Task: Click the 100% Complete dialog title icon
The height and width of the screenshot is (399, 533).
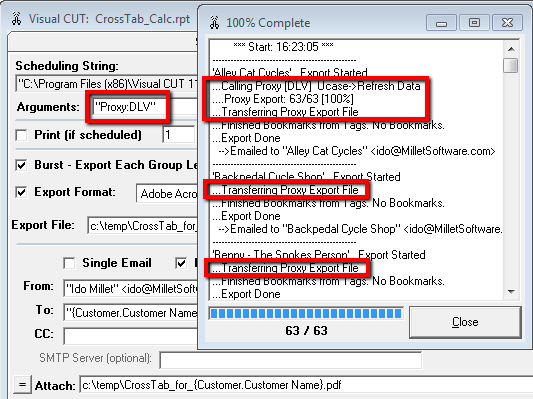Action: pyautogui.click(x=214, y=23)
